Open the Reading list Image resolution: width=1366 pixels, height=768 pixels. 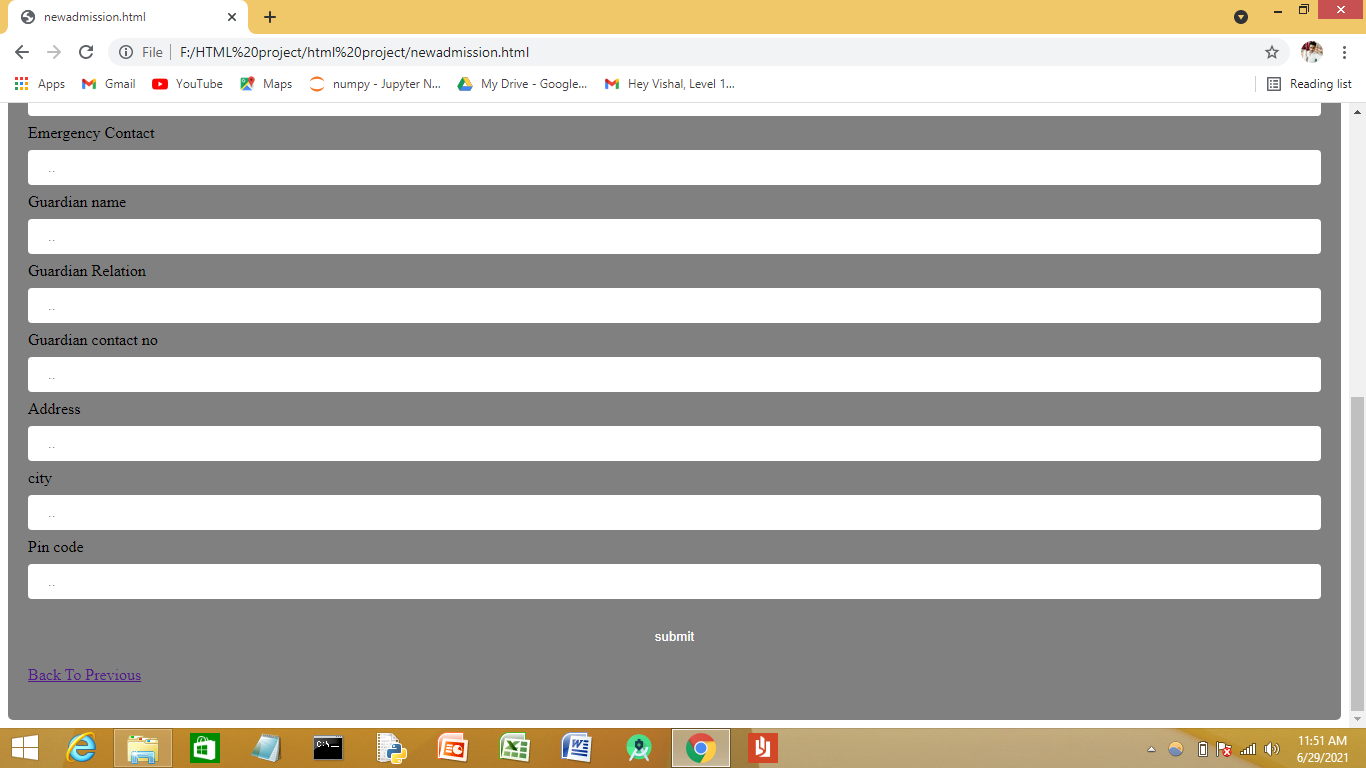(x=1309, y=84)
